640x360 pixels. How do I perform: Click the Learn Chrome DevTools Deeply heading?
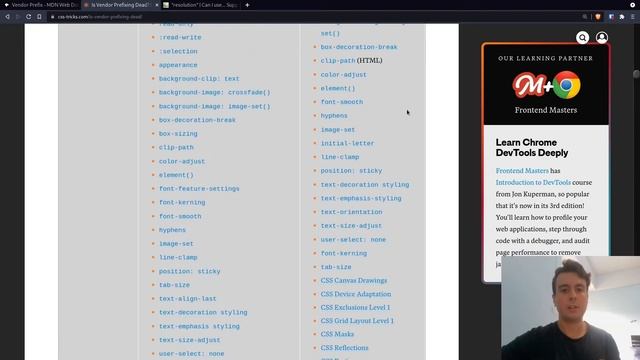(x=532, y=147)
